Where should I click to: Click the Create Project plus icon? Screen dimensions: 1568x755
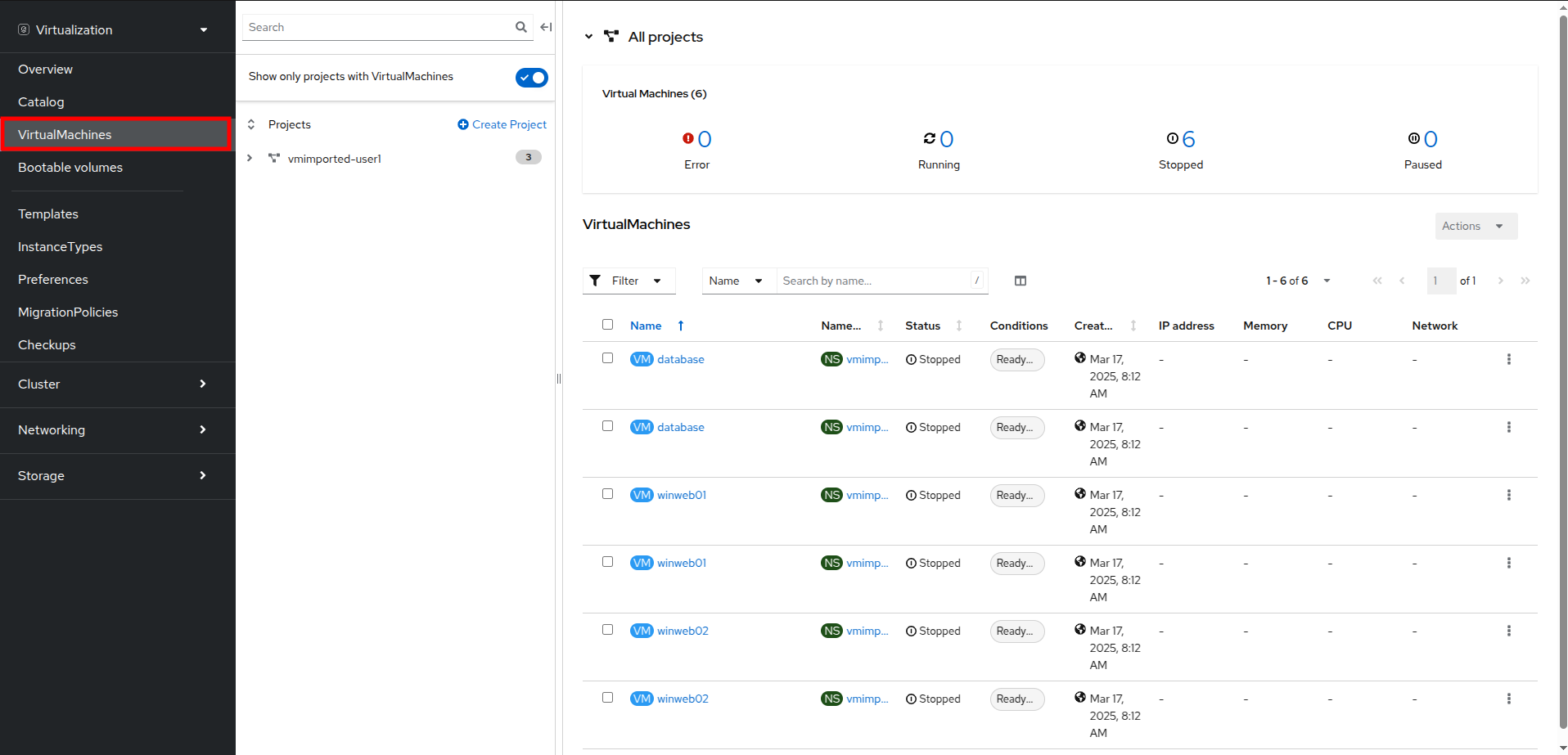click(463, 124)
